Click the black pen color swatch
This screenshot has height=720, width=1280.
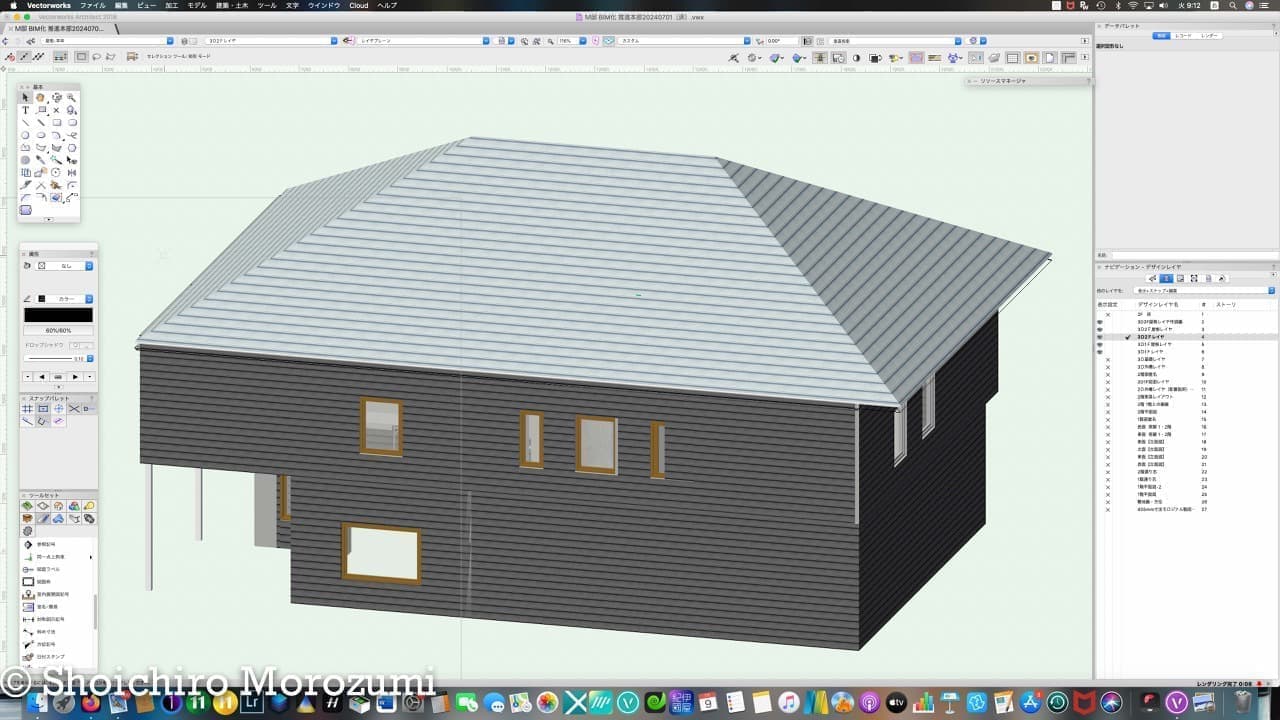[x=58, y=315]
